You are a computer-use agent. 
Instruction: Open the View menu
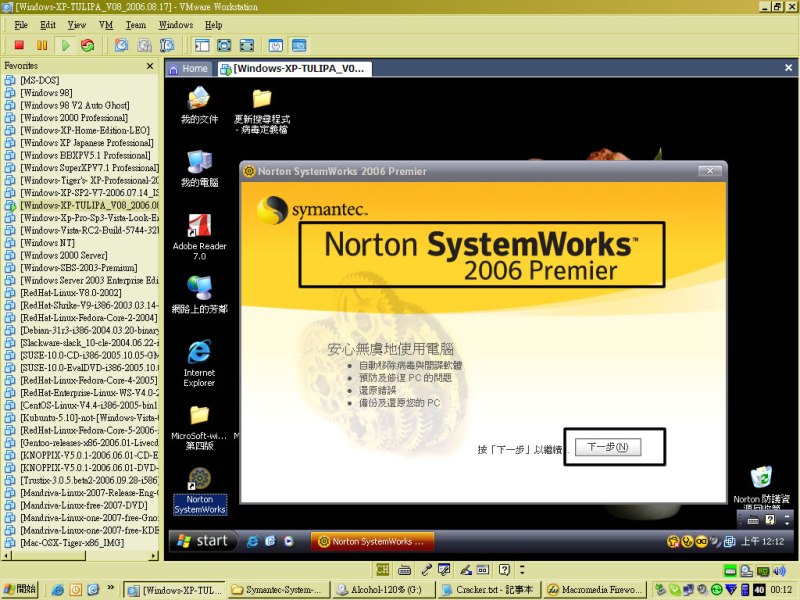[77, 25]
